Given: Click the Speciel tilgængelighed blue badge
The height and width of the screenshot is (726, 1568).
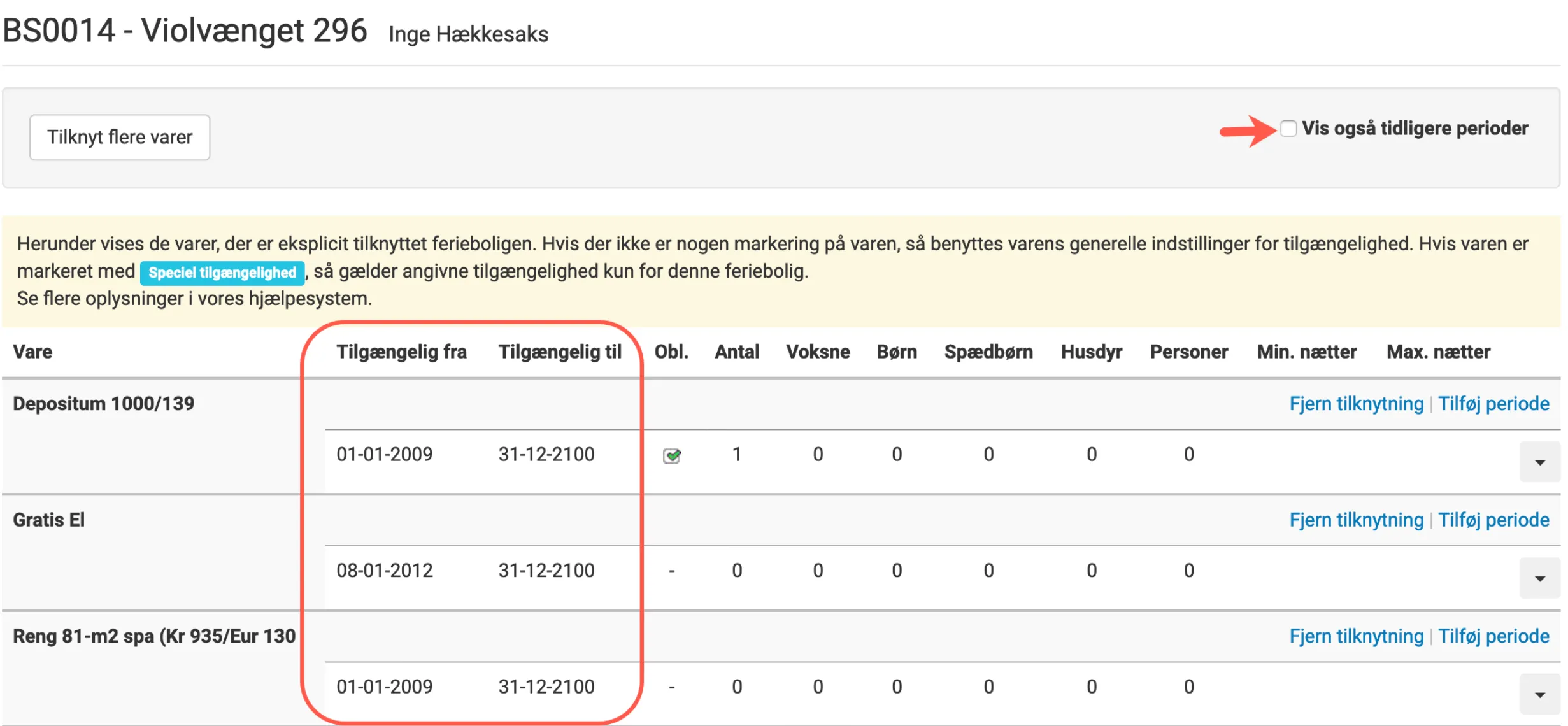Looking at the screenshot, I should 222,273.
